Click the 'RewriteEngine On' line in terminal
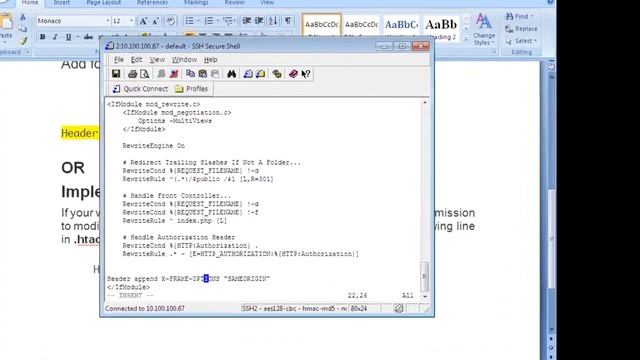Viewport: 640px width, 360px height. [153, 146]
